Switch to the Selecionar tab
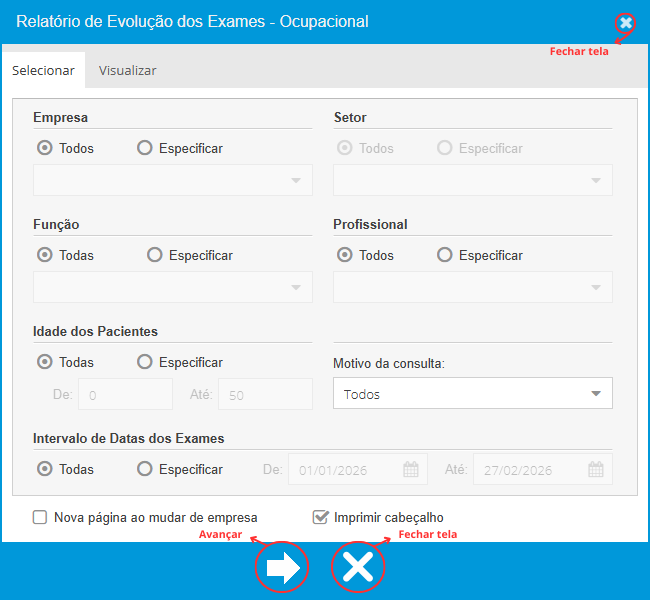650x600 pixels. tap(44, 70)
